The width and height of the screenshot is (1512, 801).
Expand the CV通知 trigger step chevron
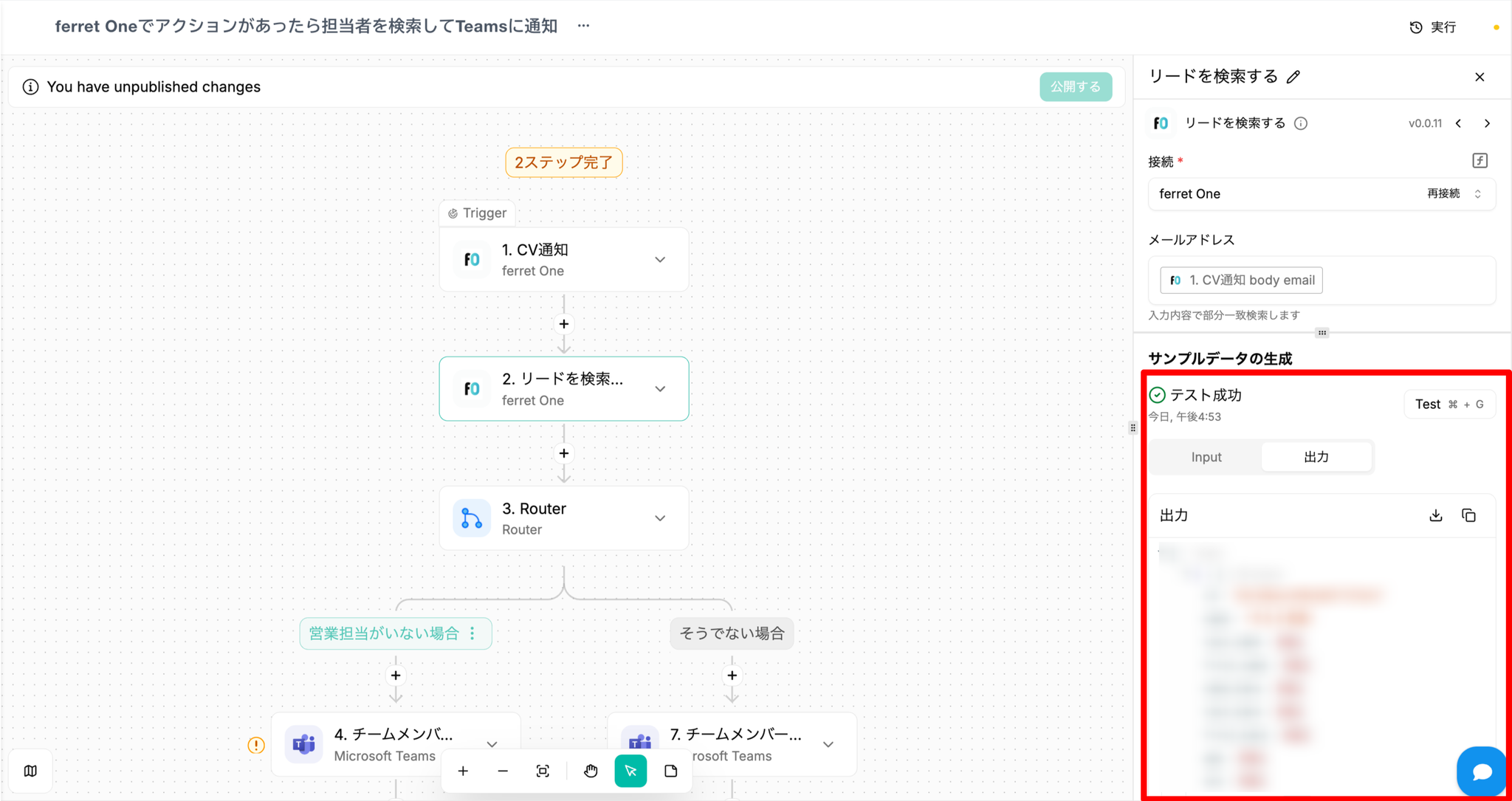pyautogui.click(x=660, y=260)
